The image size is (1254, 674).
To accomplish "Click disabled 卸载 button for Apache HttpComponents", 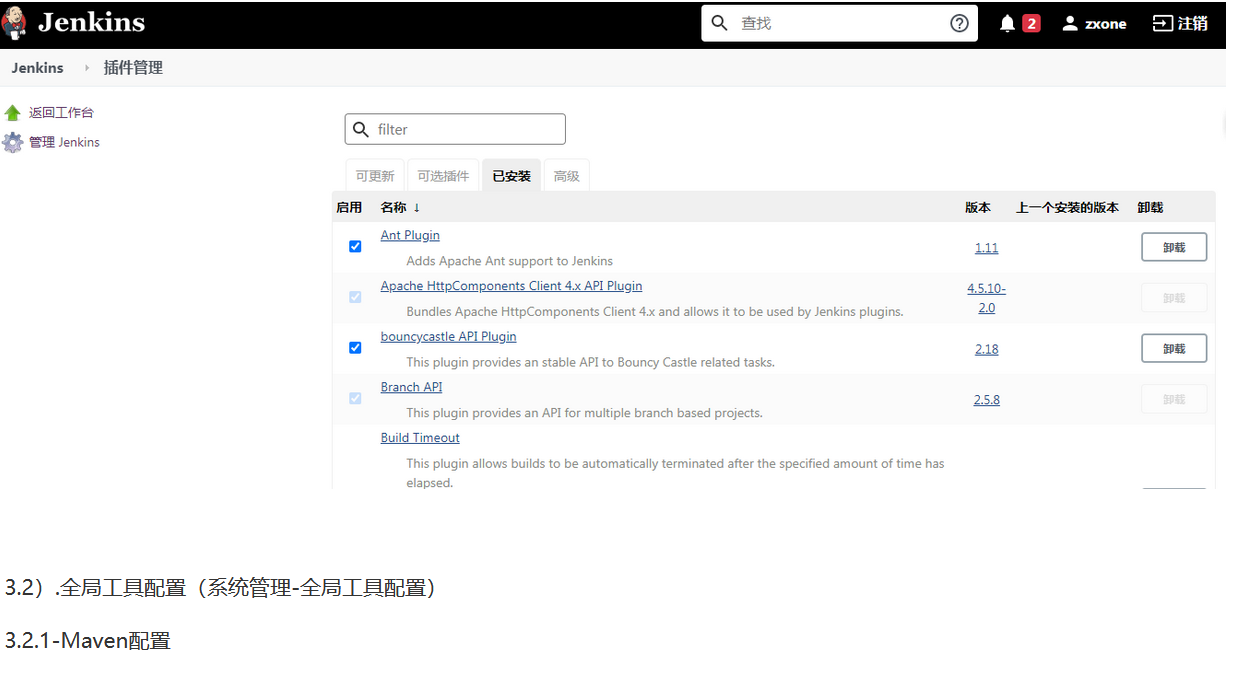I will click(x=1174, y=298).
